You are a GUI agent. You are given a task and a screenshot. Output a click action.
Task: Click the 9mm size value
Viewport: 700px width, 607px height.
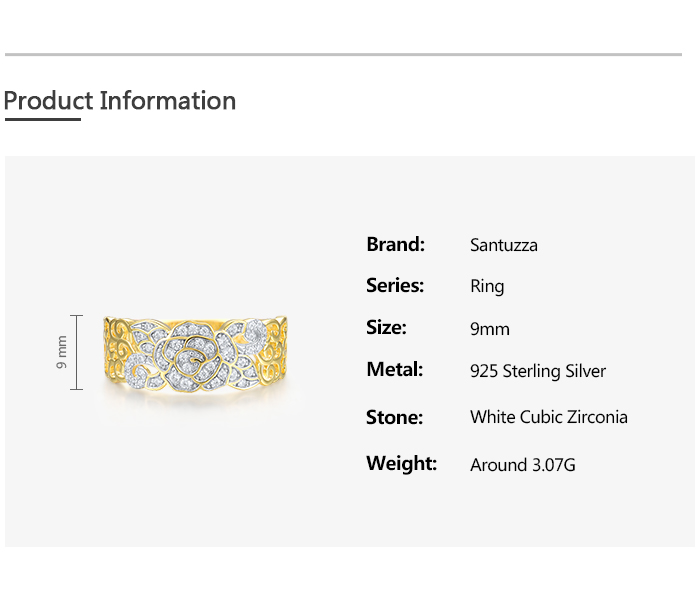pyautogui.click(x=490, y=329)
